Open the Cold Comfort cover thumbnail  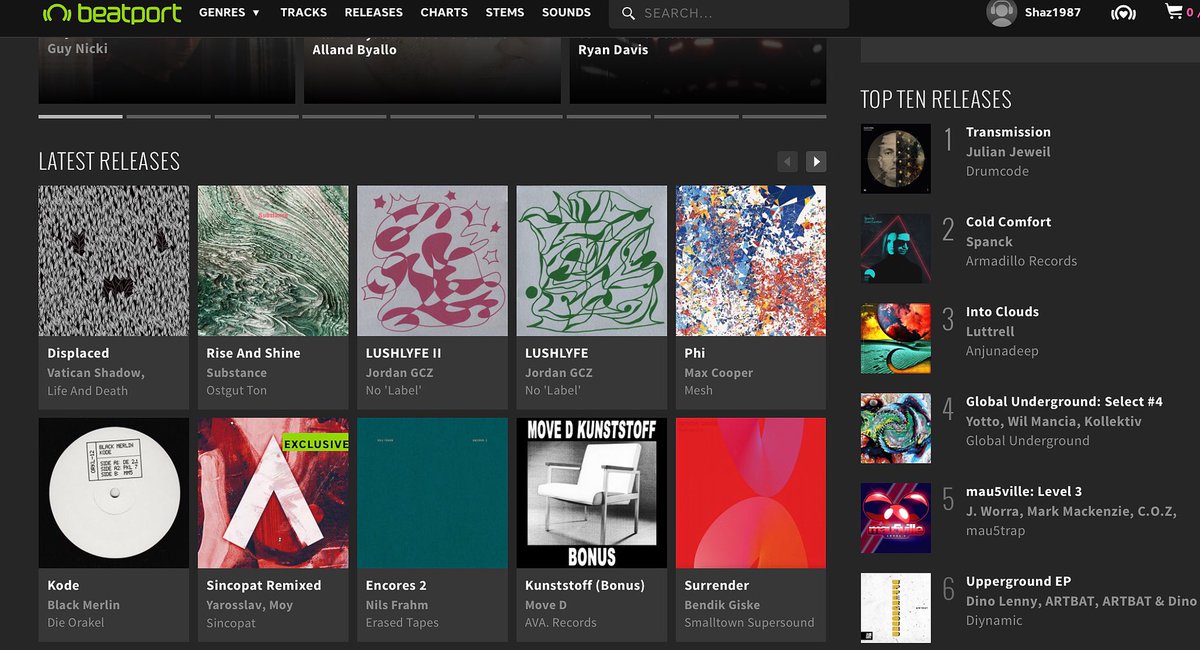(895, 248)
